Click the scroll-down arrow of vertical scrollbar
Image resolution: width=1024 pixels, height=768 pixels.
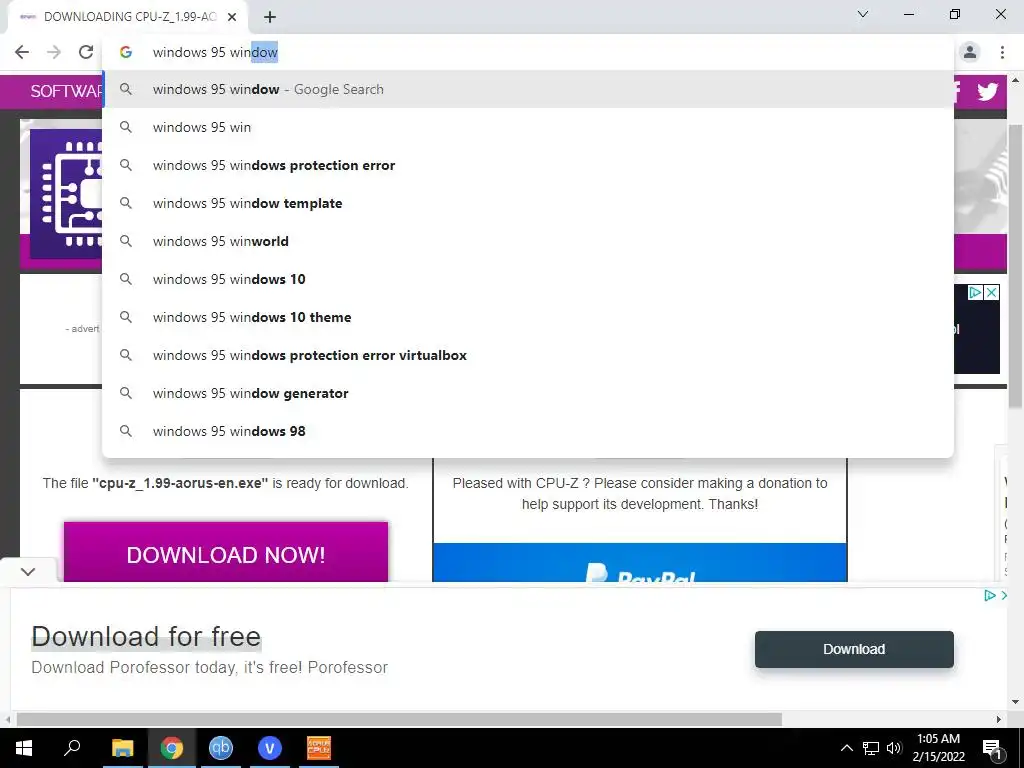pos(1015,702)
